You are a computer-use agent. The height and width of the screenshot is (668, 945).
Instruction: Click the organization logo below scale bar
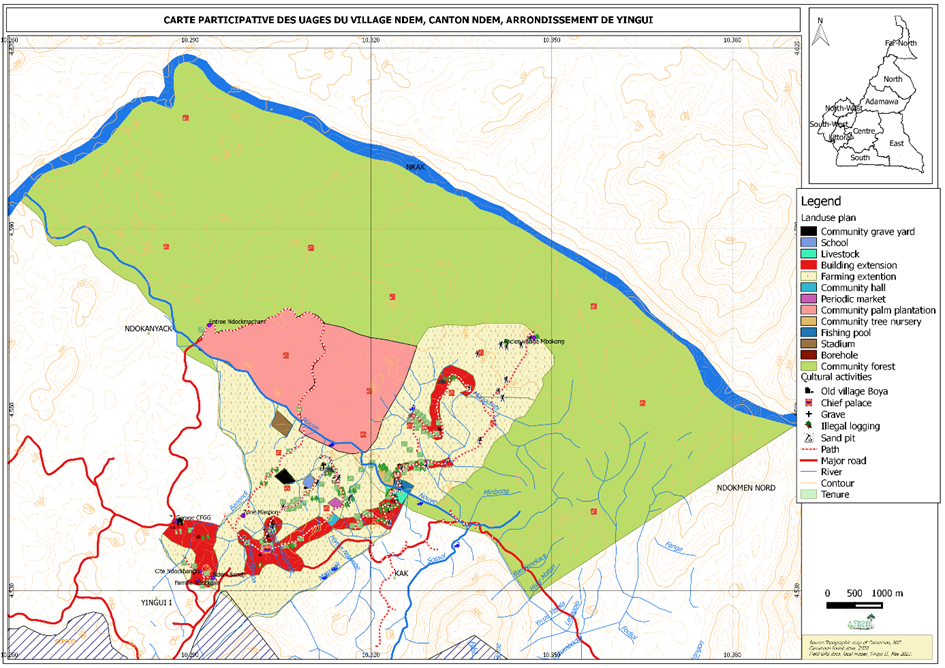click(861, 622)
